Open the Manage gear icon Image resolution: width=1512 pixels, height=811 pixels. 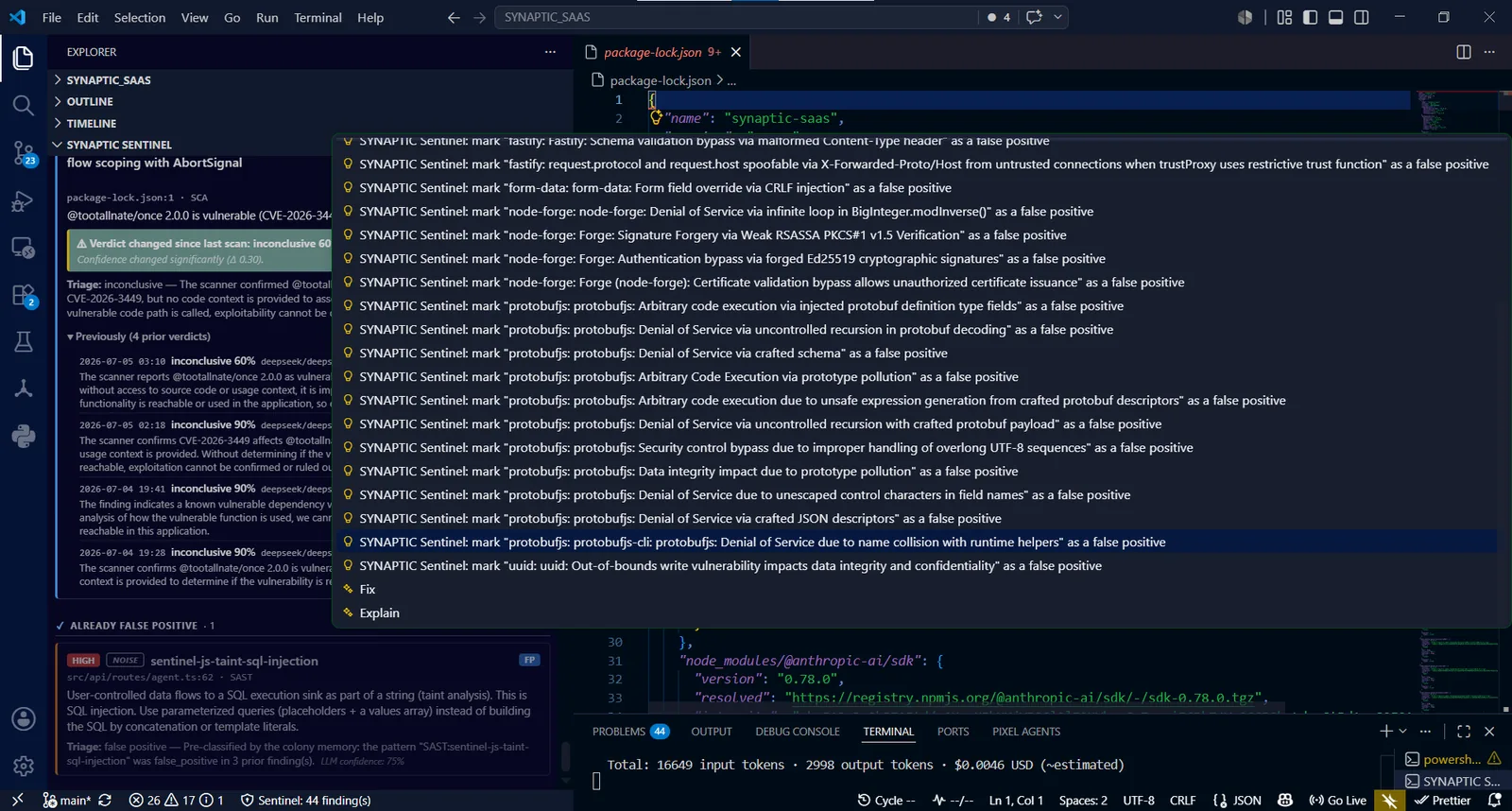click(x=24, y=767)
